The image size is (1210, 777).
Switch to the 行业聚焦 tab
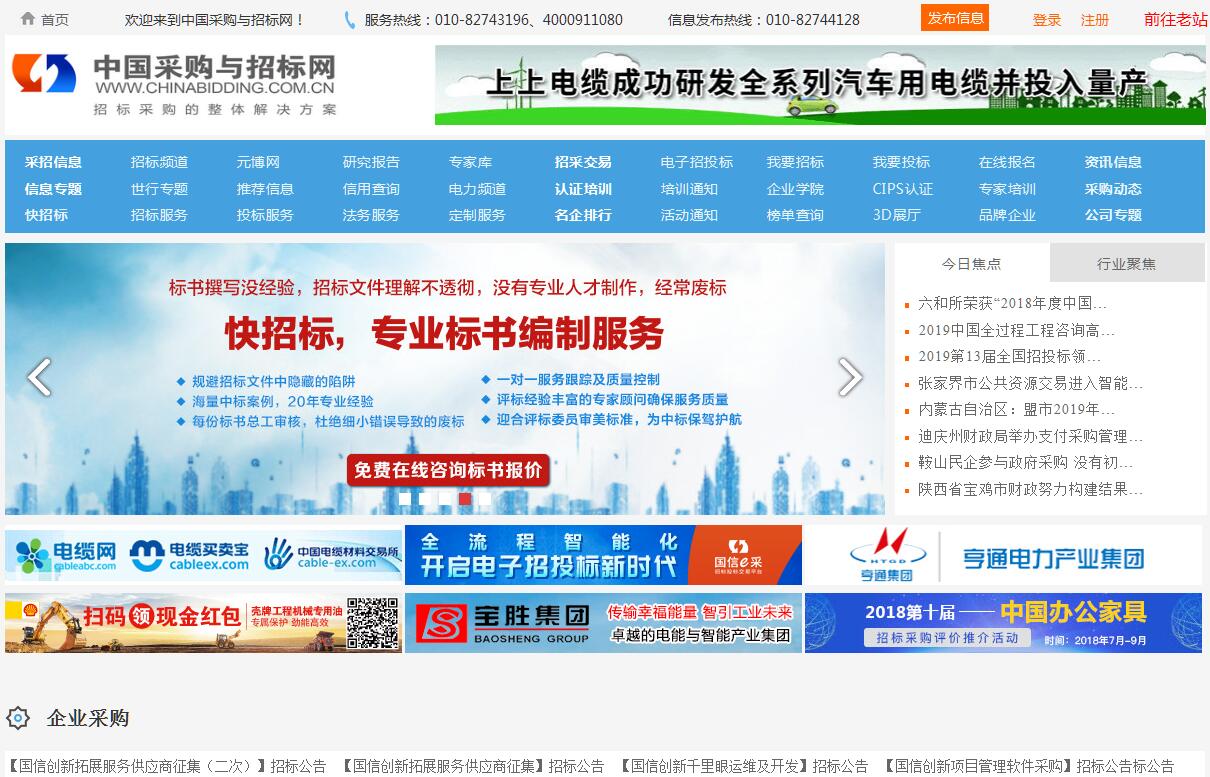1126,264
